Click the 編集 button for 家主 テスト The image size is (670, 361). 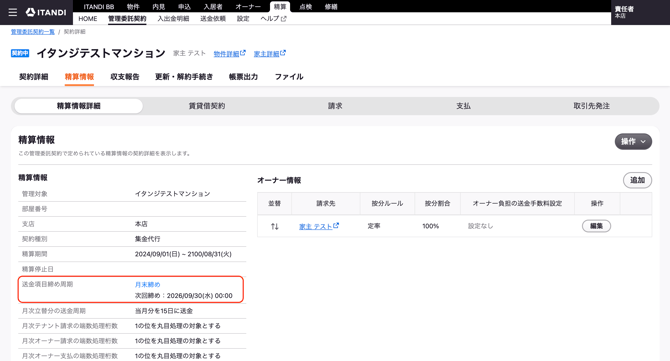tap(596, 226)
